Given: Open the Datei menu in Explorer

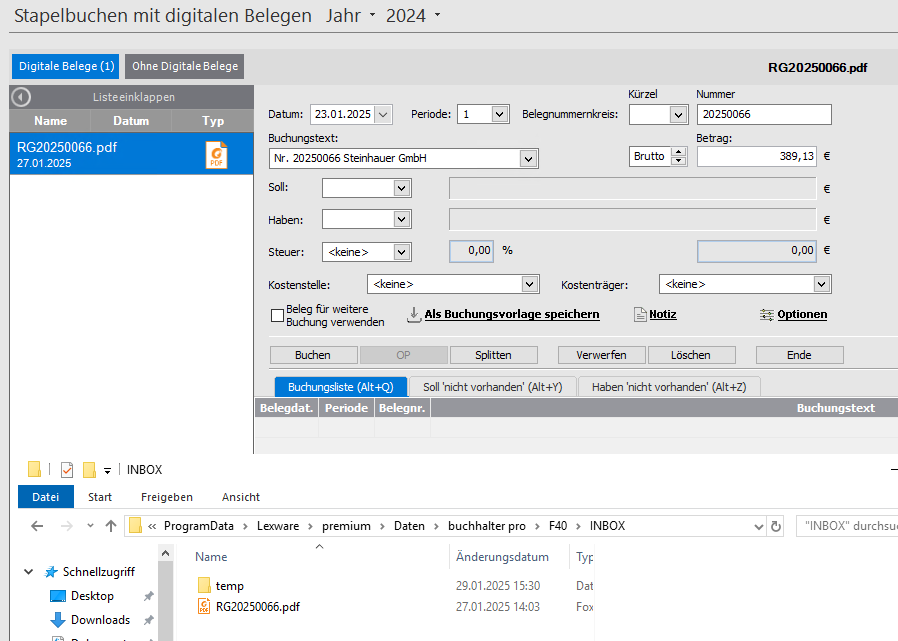Looking at the screenshot, I should pos(46,497).
